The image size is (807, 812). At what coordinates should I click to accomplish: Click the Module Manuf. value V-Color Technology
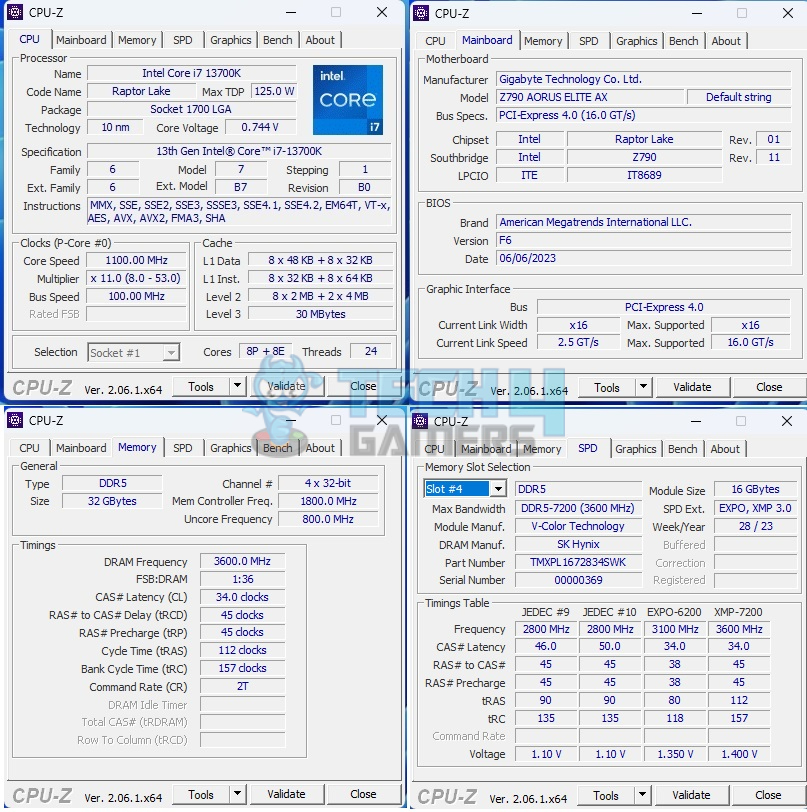[578, 526]
